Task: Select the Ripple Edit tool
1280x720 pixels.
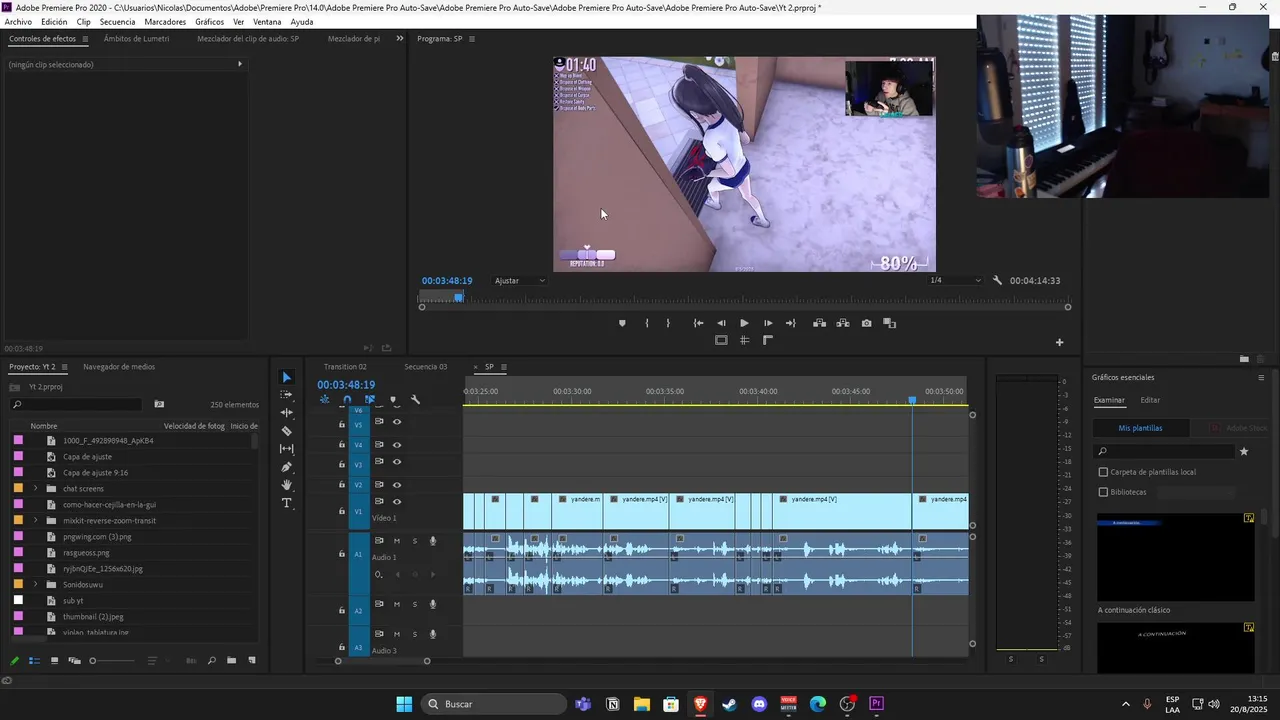Action: point(287,413)
